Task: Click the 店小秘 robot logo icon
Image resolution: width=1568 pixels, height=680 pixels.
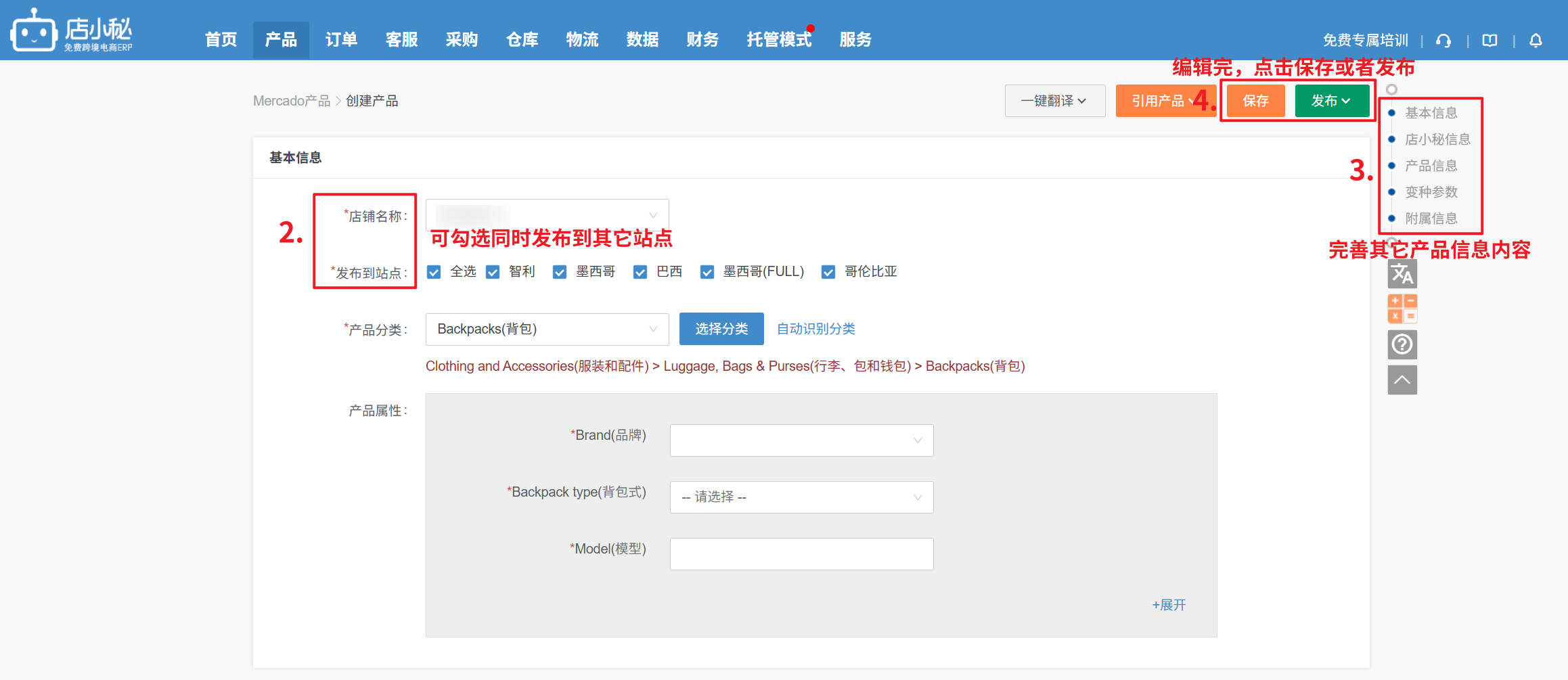Action: [x=33, y=31]
